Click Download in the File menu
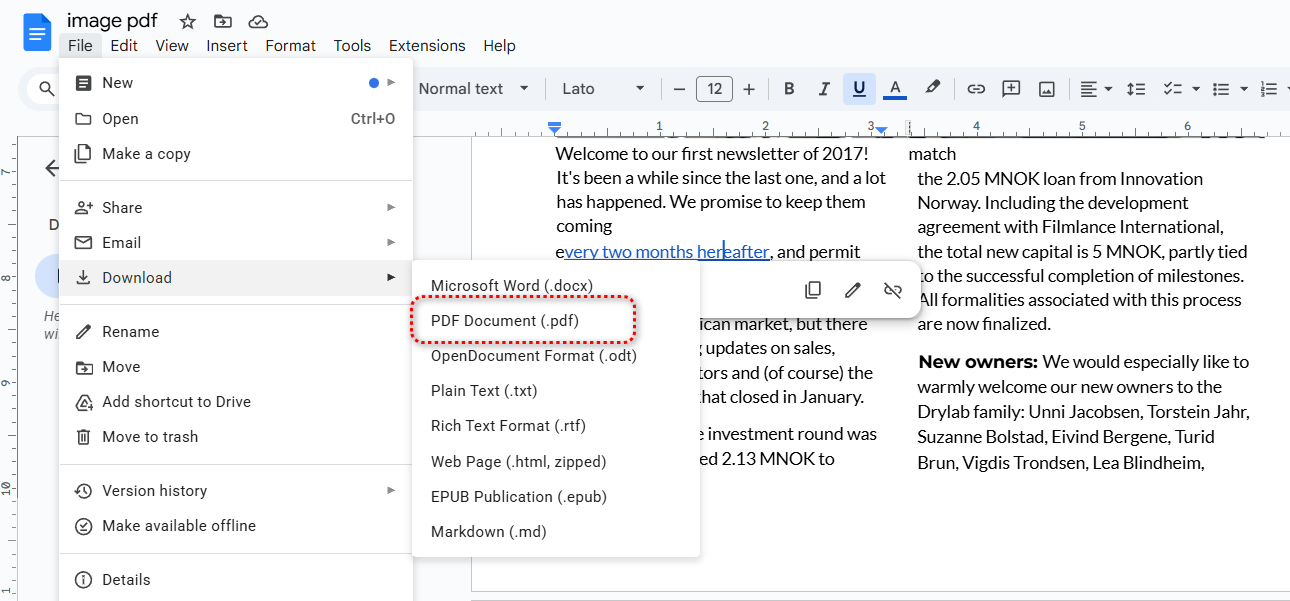Viewport: 1290px width, 601px height. [x=236, y=278]
